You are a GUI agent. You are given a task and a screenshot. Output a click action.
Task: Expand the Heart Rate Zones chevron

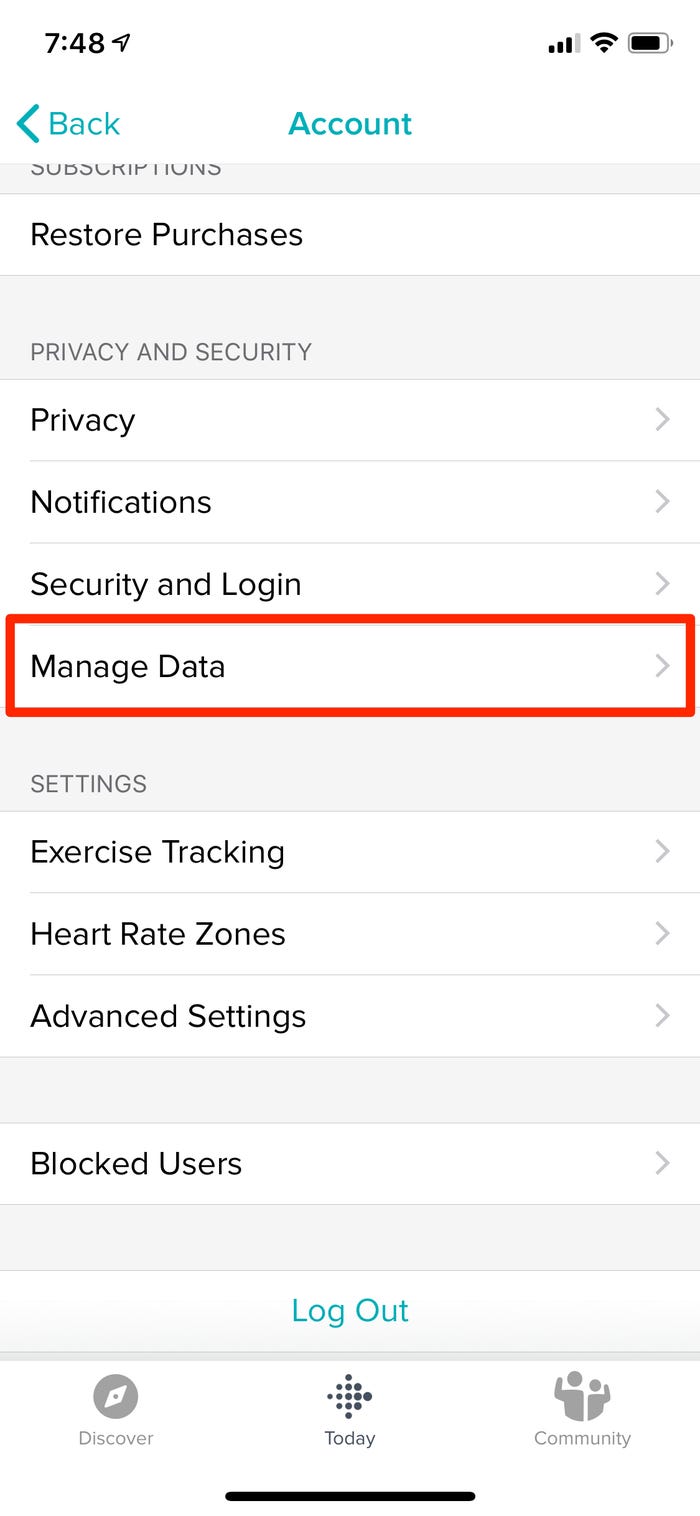pyautogui.click(x=661, y=934)
